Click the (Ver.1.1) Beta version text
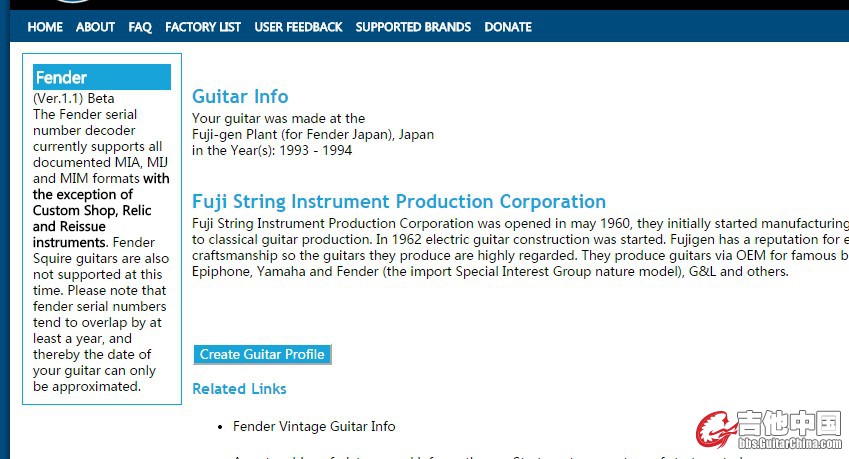 coord(74,99)
